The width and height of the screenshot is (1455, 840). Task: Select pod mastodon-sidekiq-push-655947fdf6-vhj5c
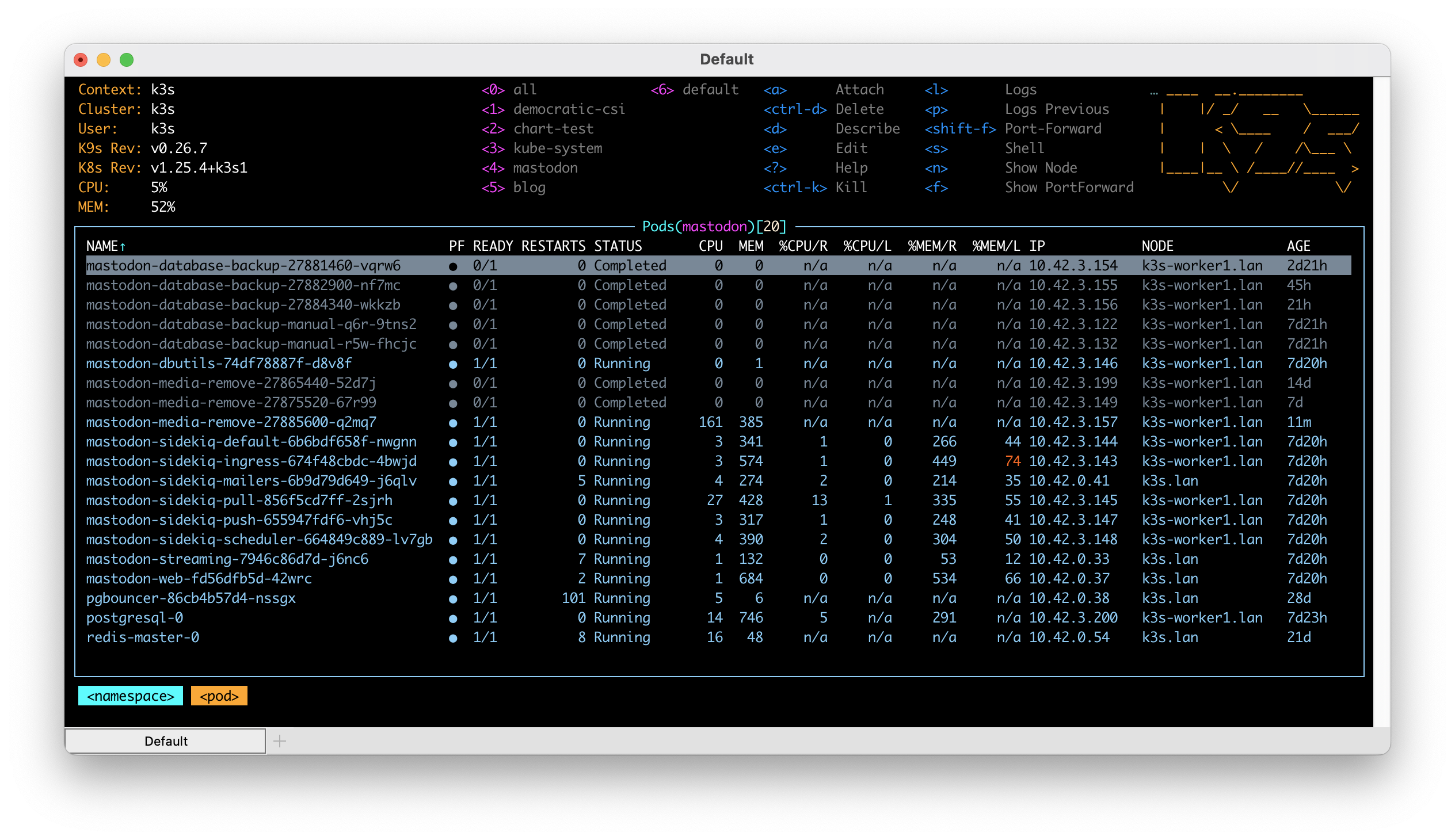tap(718, 520)
